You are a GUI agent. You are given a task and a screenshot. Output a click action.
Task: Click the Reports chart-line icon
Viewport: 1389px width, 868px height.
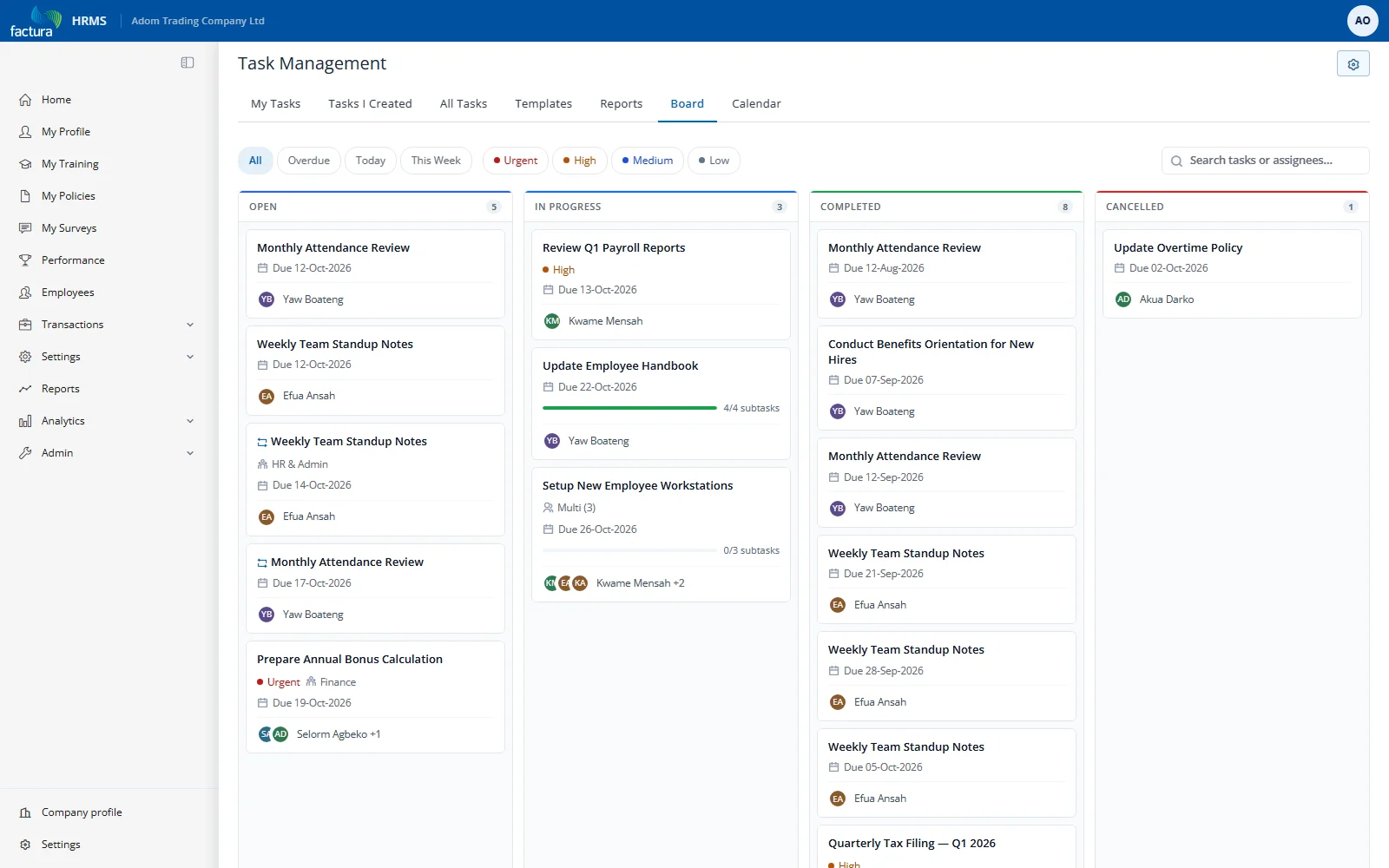(25, 389)
